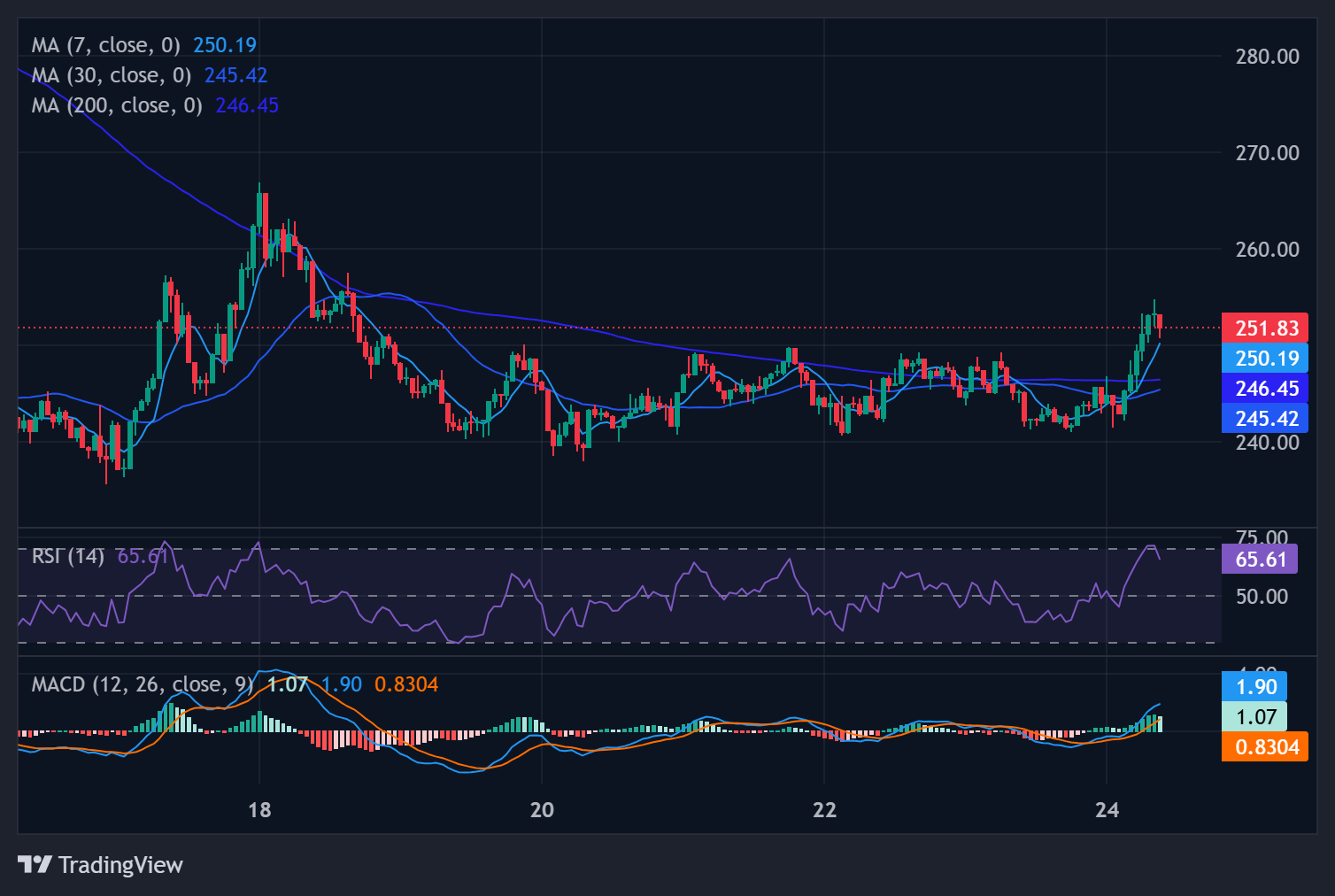Click the 50.00 RSI axis label
The image size is (1335, 896).
1262,597
